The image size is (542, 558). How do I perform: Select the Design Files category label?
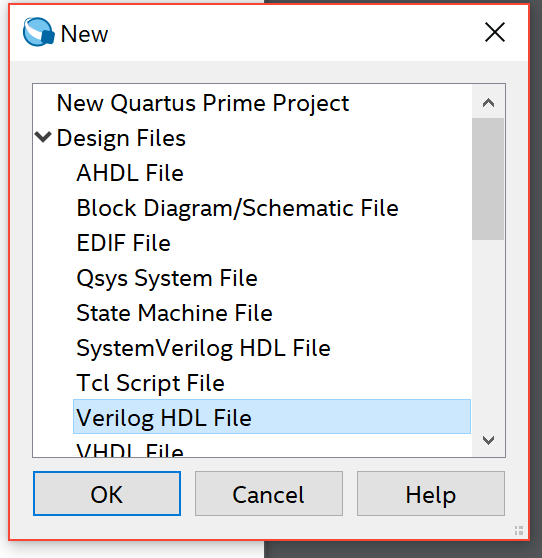coord(121,138)
